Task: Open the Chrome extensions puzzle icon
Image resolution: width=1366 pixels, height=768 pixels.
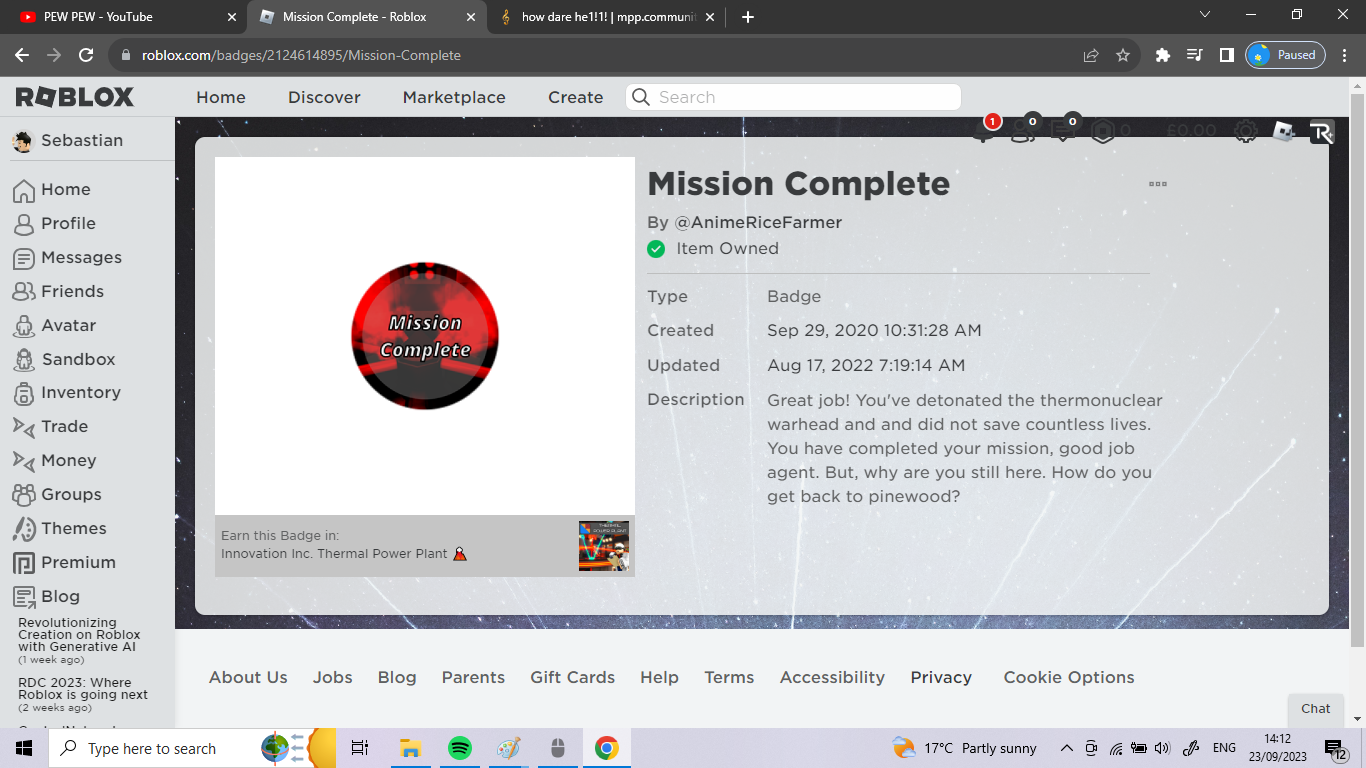Action: click(x=1162, y=55)
